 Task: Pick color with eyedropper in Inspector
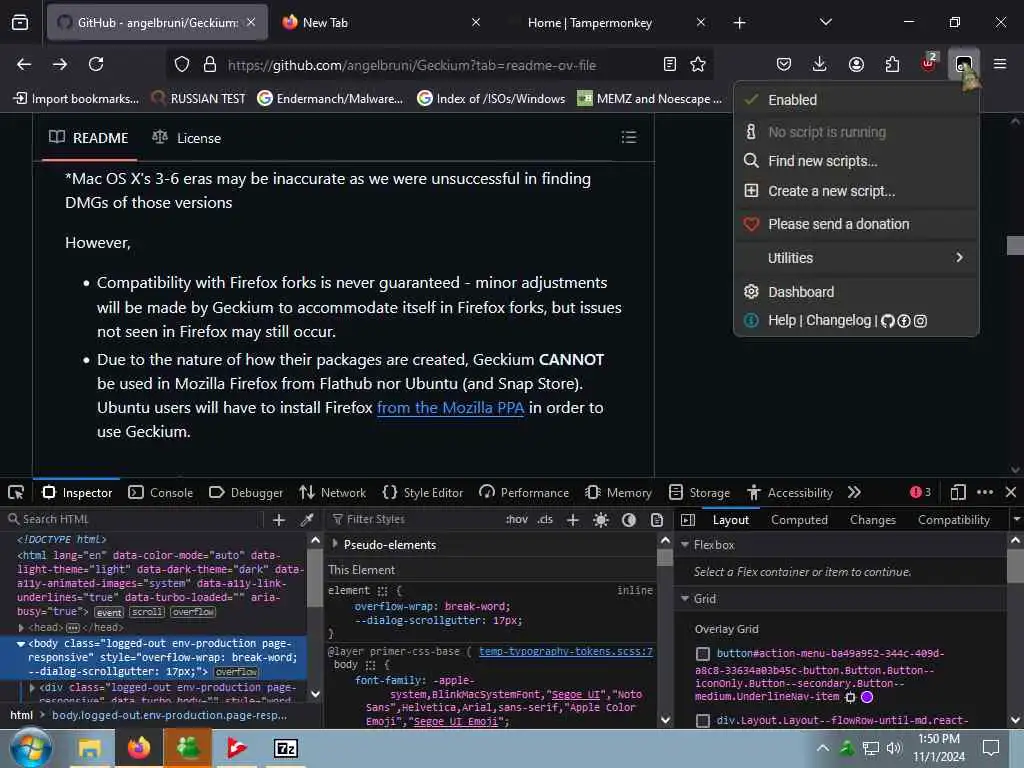306,520
